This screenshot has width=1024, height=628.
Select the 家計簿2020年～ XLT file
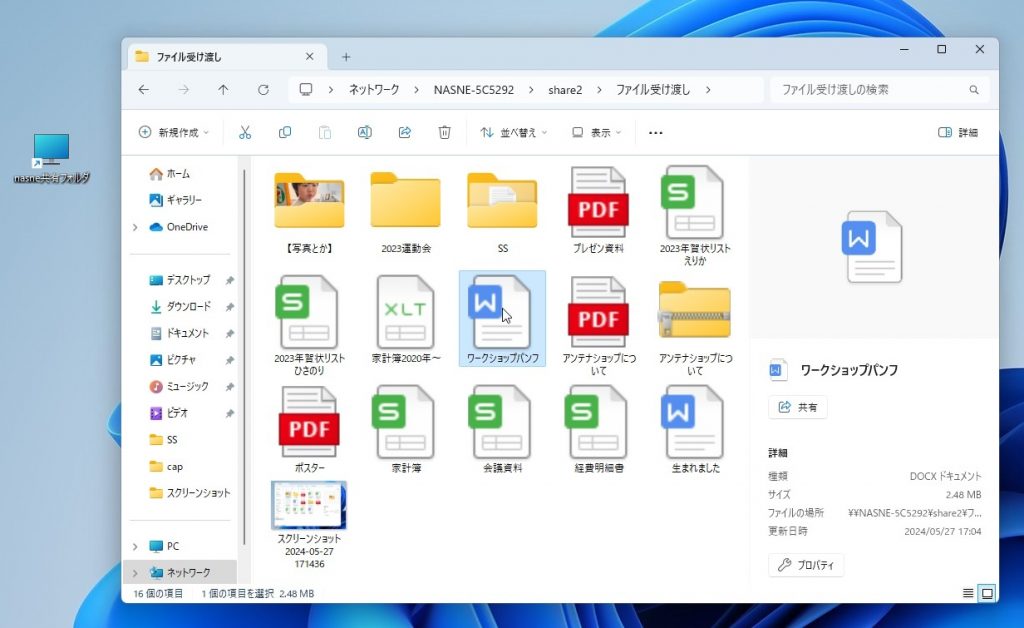pos(406,319)
